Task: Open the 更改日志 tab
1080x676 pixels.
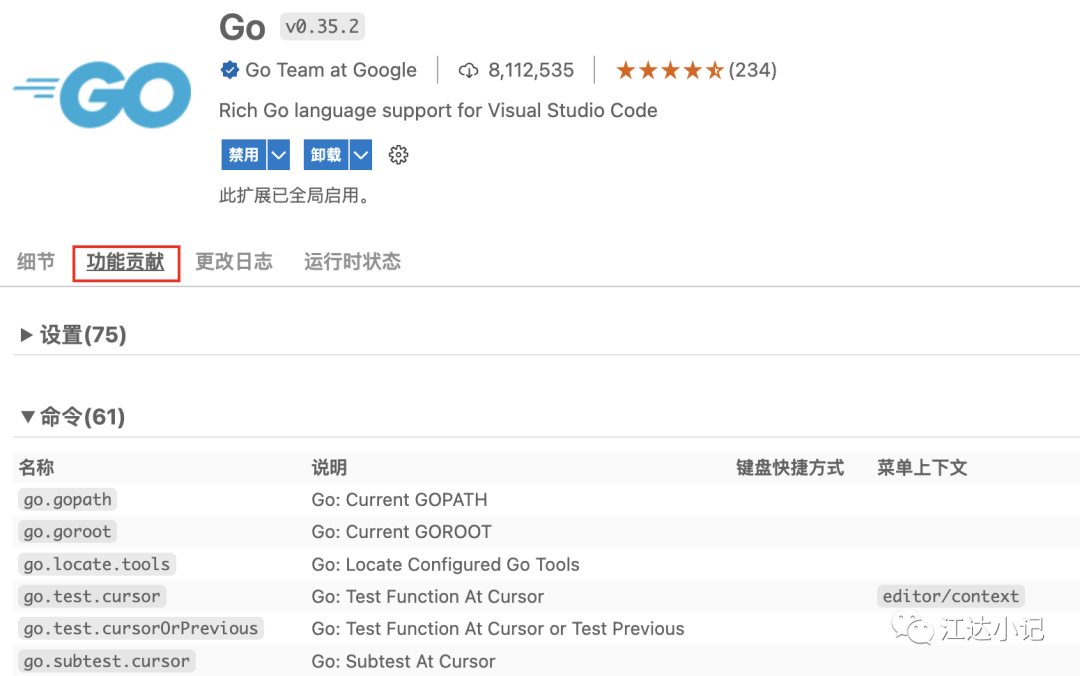Action: [x=234, y=262]
